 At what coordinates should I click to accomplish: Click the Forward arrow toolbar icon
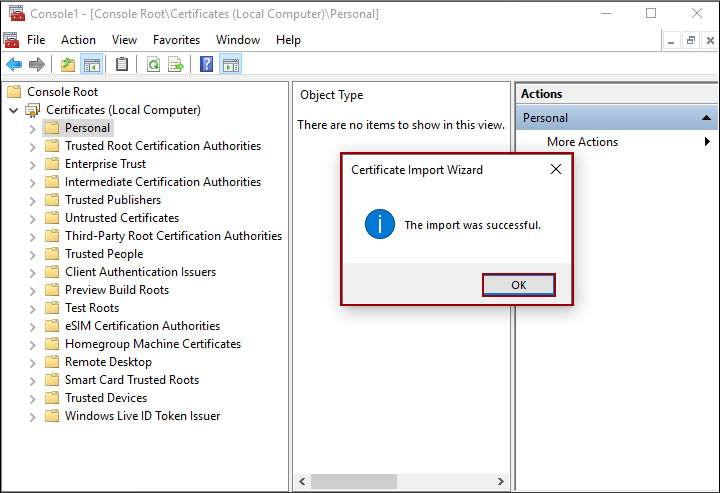click(x=37, y=65)
